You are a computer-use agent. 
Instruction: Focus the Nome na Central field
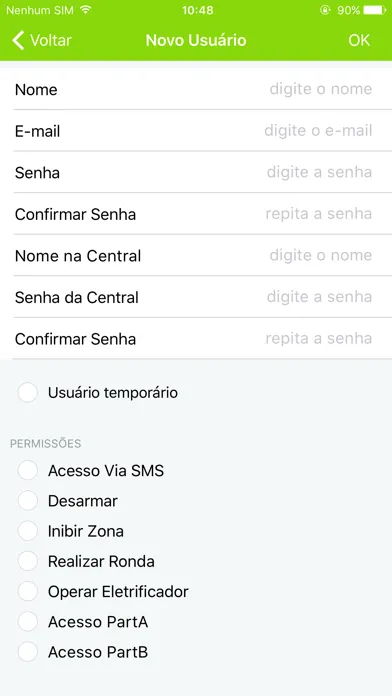coord(196,256)
